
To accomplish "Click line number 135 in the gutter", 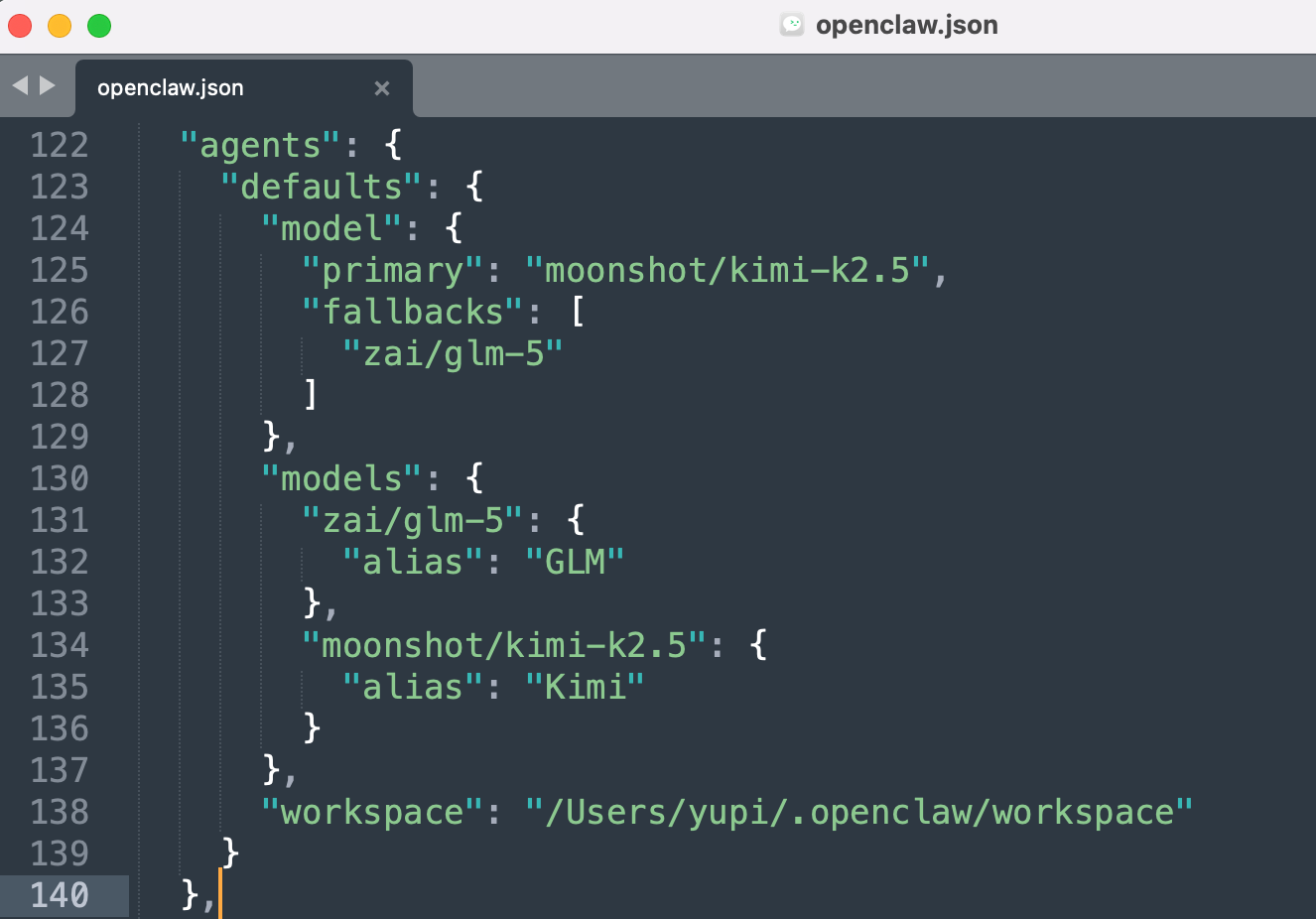I will (60, 687).
